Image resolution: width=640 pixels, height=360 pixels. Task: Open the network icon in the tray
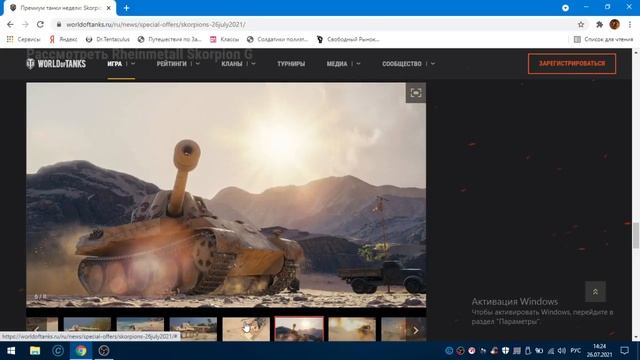coord(551,351)
